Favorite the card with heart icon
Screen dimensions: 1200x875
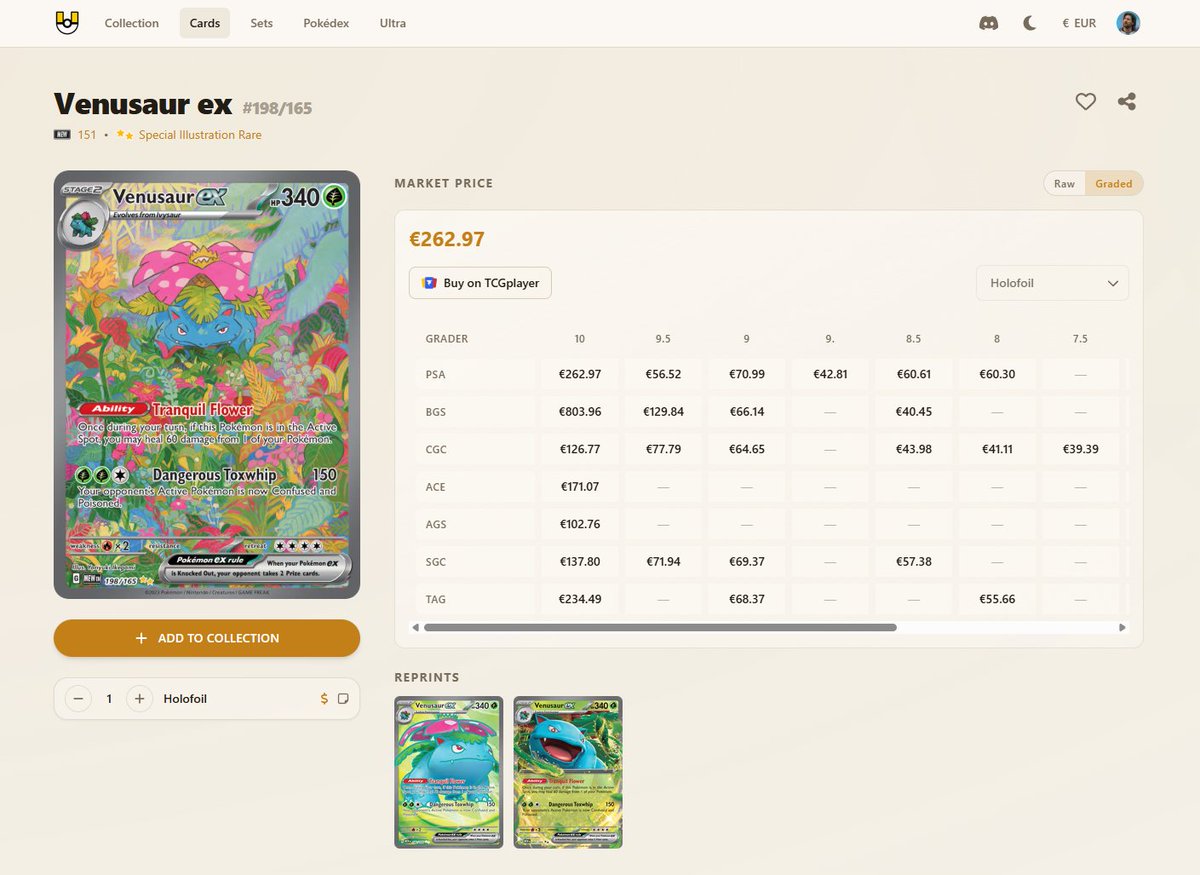point(1085,101)
